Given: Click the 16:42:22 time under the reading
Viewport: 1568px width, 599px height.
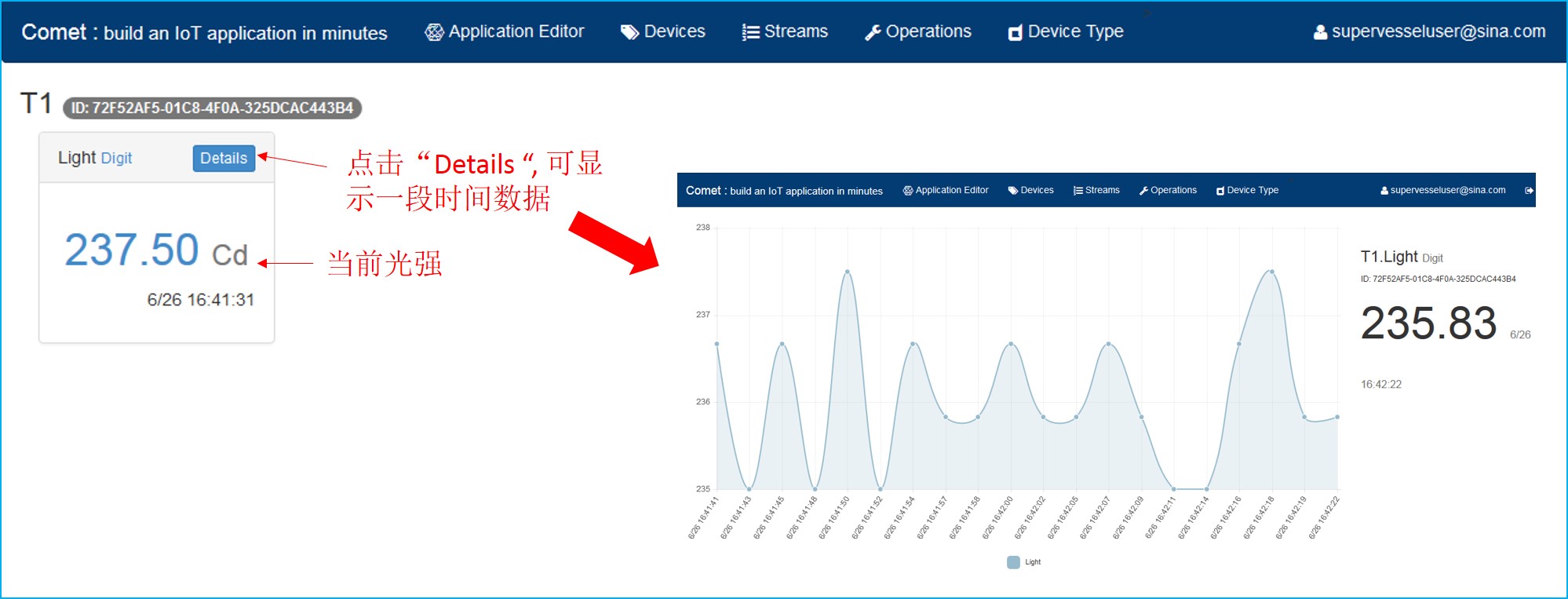Looking at the screenshot, I should tap(1381, 384).
